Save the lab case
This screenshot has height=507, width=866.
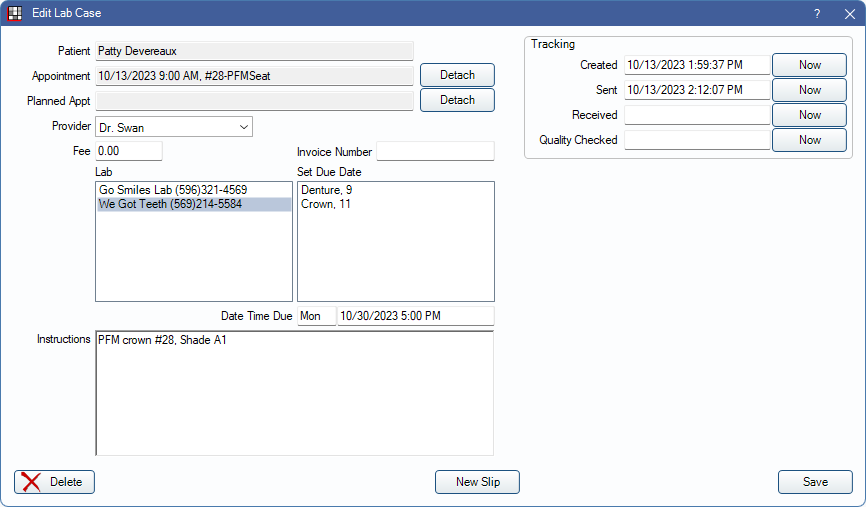tap(815, 482)
